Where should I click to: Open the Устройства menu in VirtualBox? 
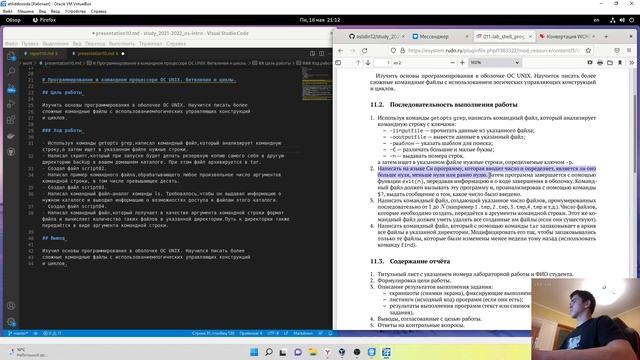coord(75,11)
